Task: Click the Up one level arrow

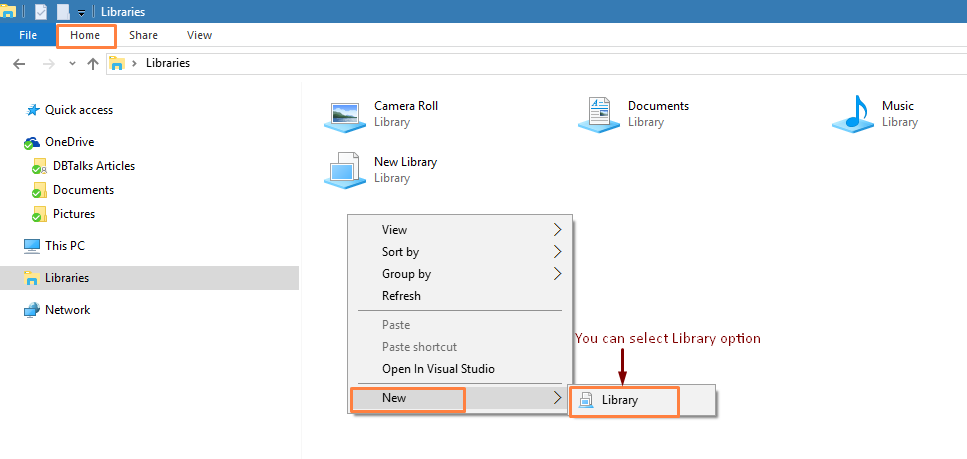Action: point(93,63)
